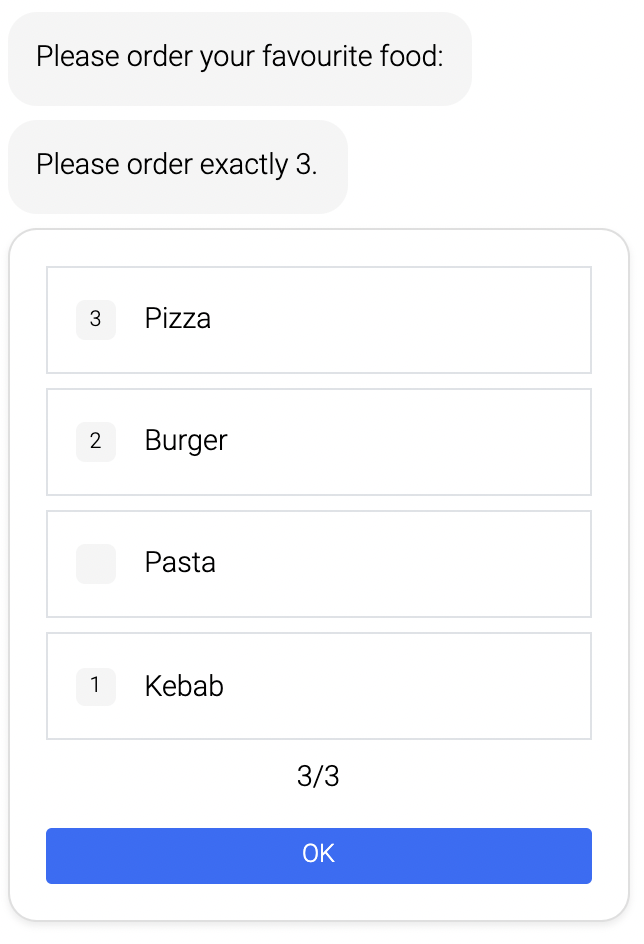The image size is (644, 944).
Task: Select the Pasta option card
Action: tap(318, 563)
